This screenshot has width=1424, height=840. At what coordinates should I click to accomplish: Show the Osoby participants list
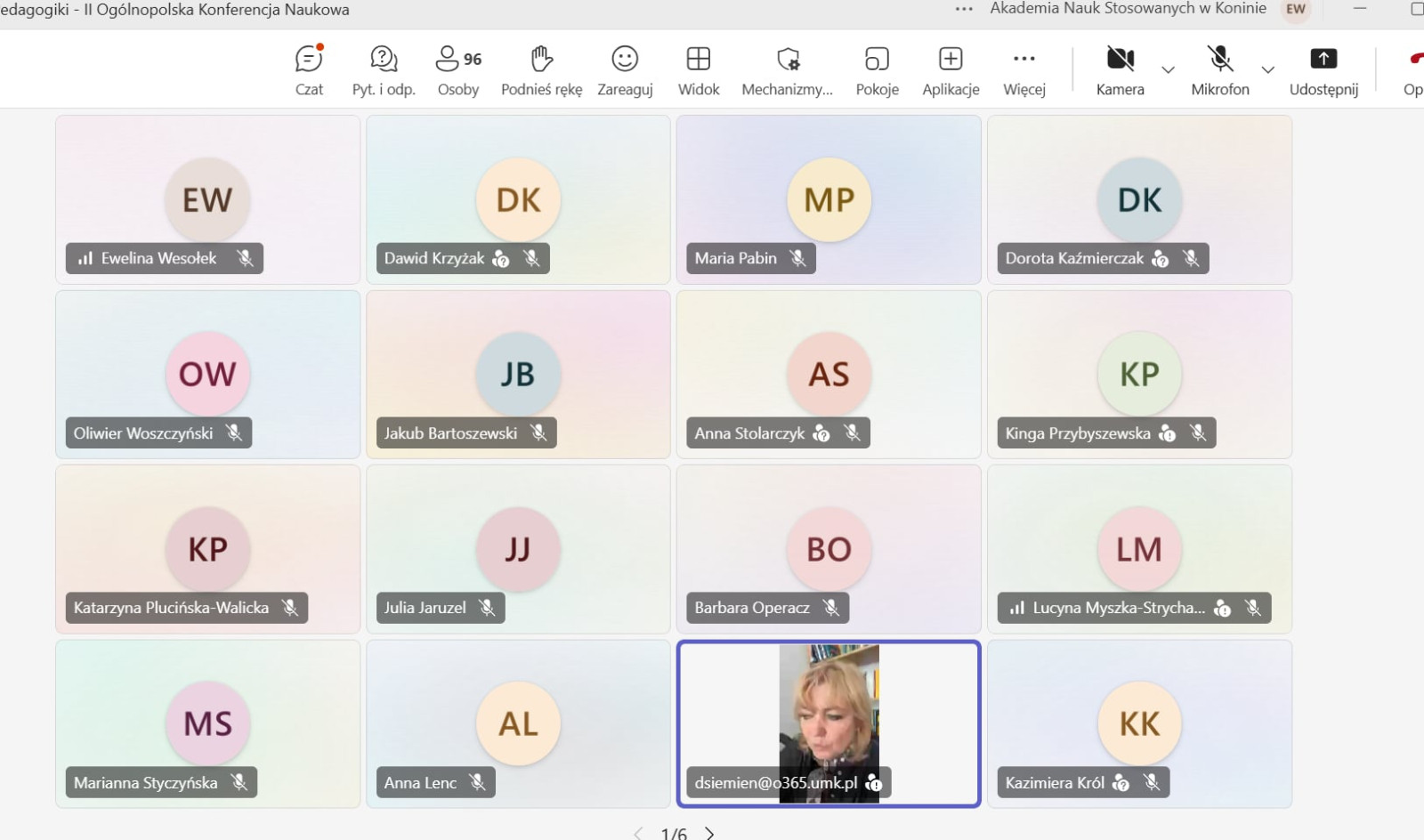[x=458, y=69]
